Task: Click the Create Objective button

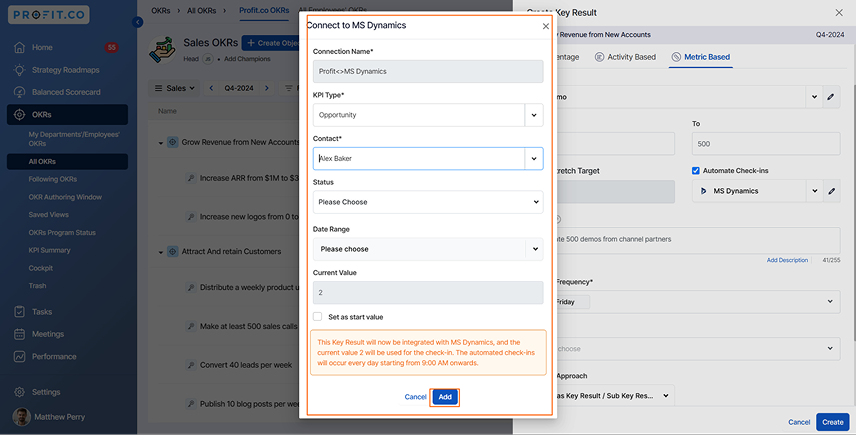Action: point(271,43)
